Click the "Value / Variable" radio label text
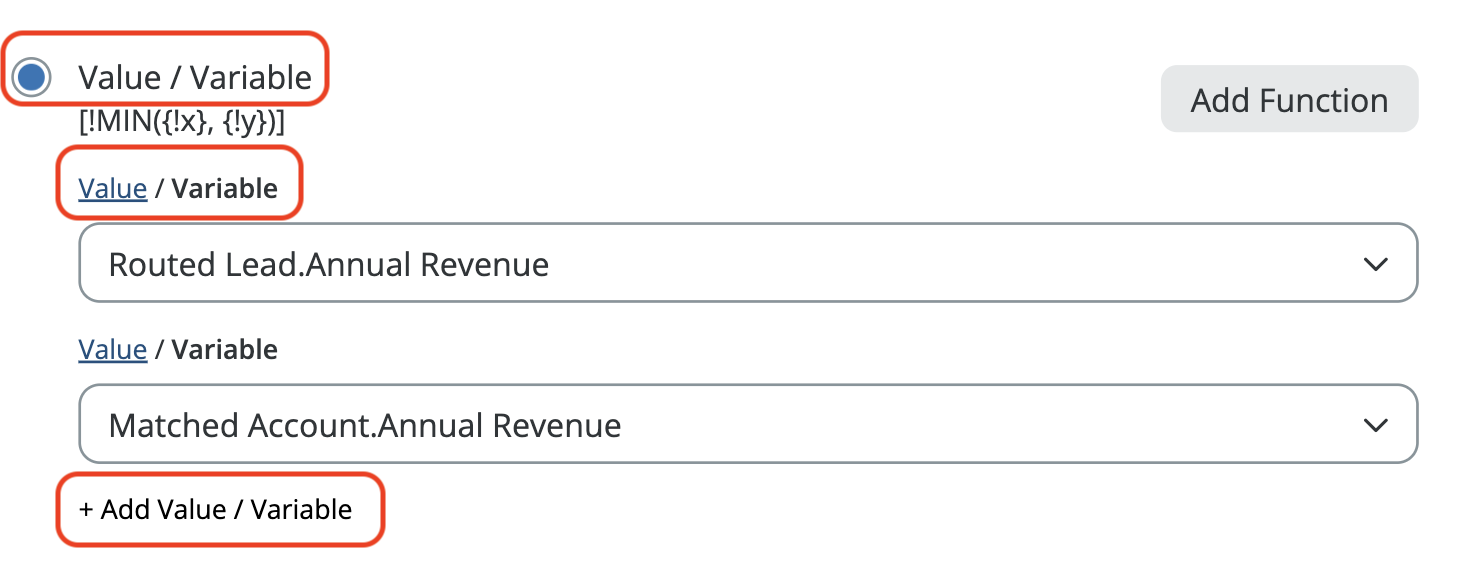1466x582 pixels. pos(195,78)
